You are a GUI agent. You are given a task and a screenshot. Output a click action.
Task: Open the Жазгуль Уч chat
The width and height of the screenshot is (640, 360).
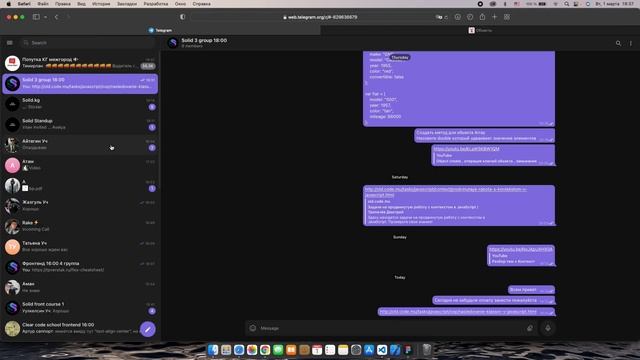(80, 206)
